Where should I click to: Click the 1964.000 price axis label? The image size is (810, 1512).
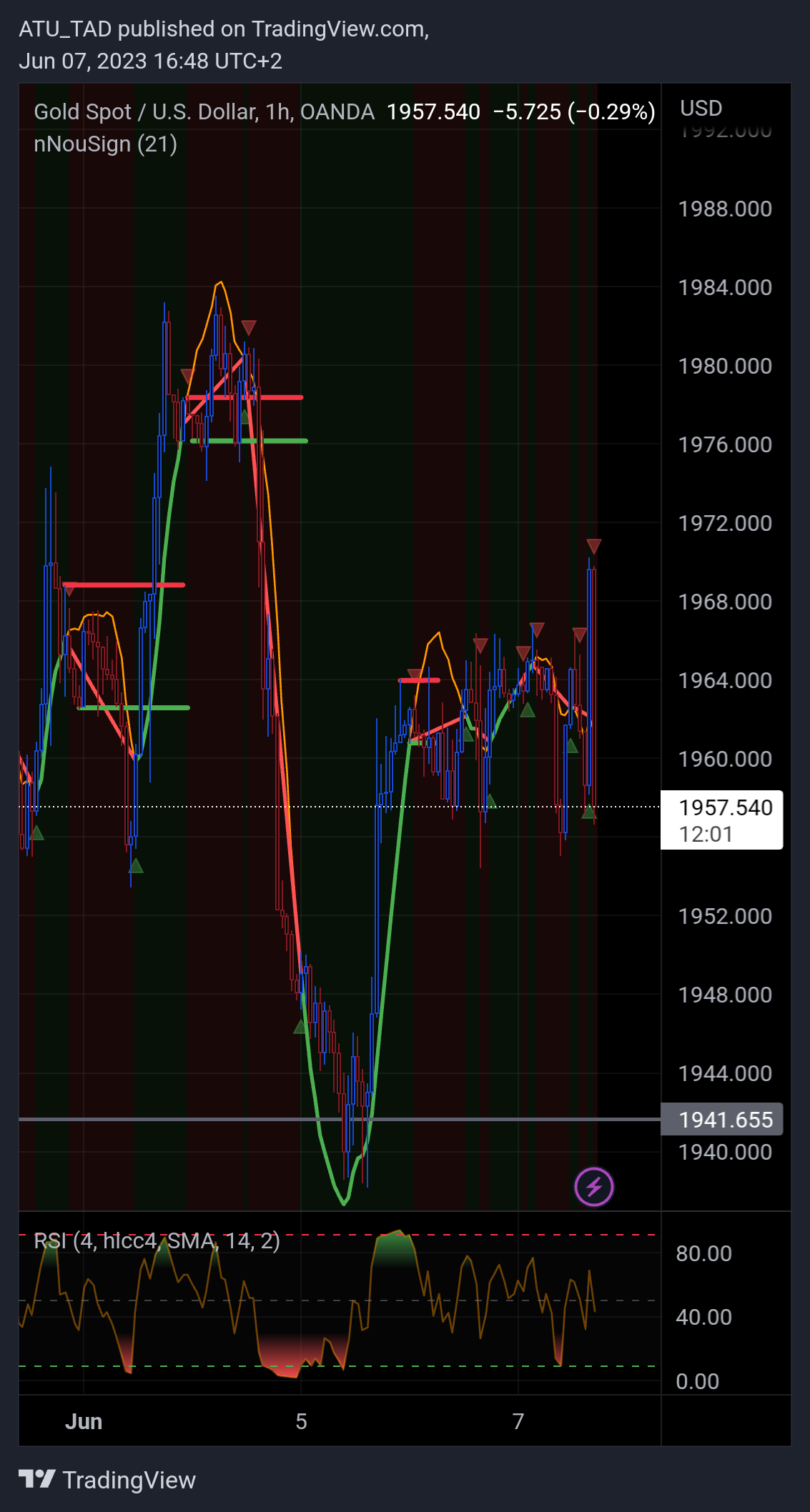725,680
